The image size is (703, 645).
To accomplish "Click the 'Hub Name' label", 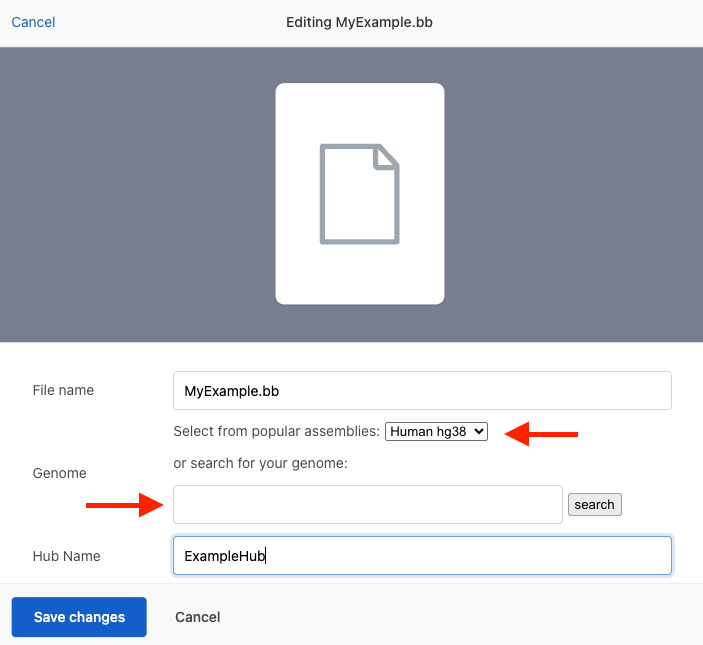I will pos(66,556).
